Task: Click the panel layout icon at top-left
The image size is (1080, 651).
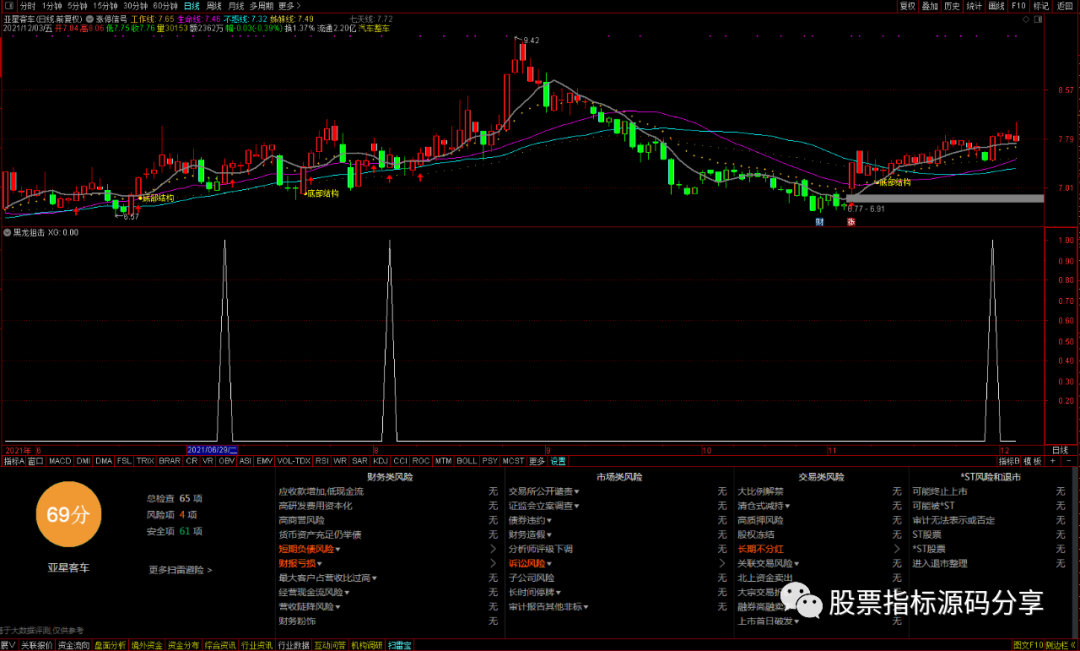Action: click(9, 6)
